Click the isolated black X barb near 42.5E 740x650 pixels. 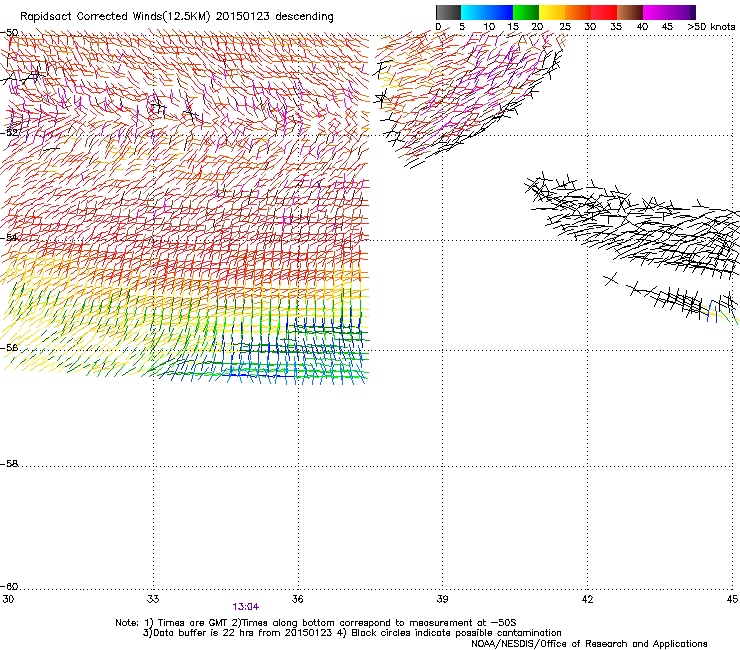[611, 279]
